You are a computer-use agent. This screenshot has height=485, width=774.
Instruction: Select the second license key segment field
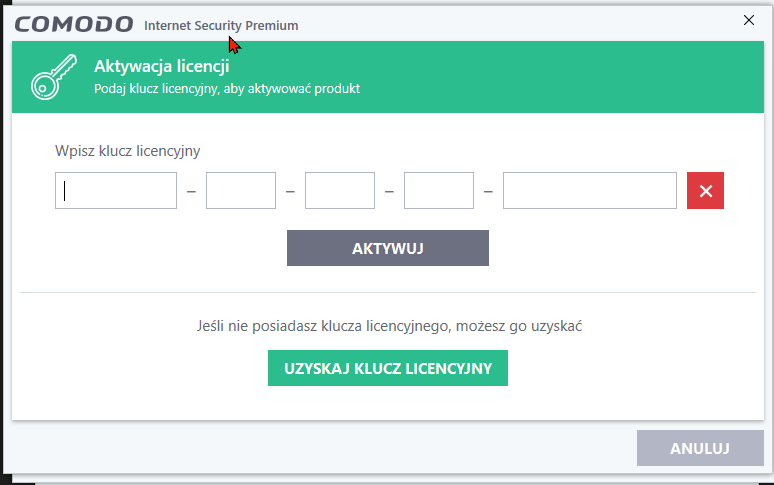point(241,190)
